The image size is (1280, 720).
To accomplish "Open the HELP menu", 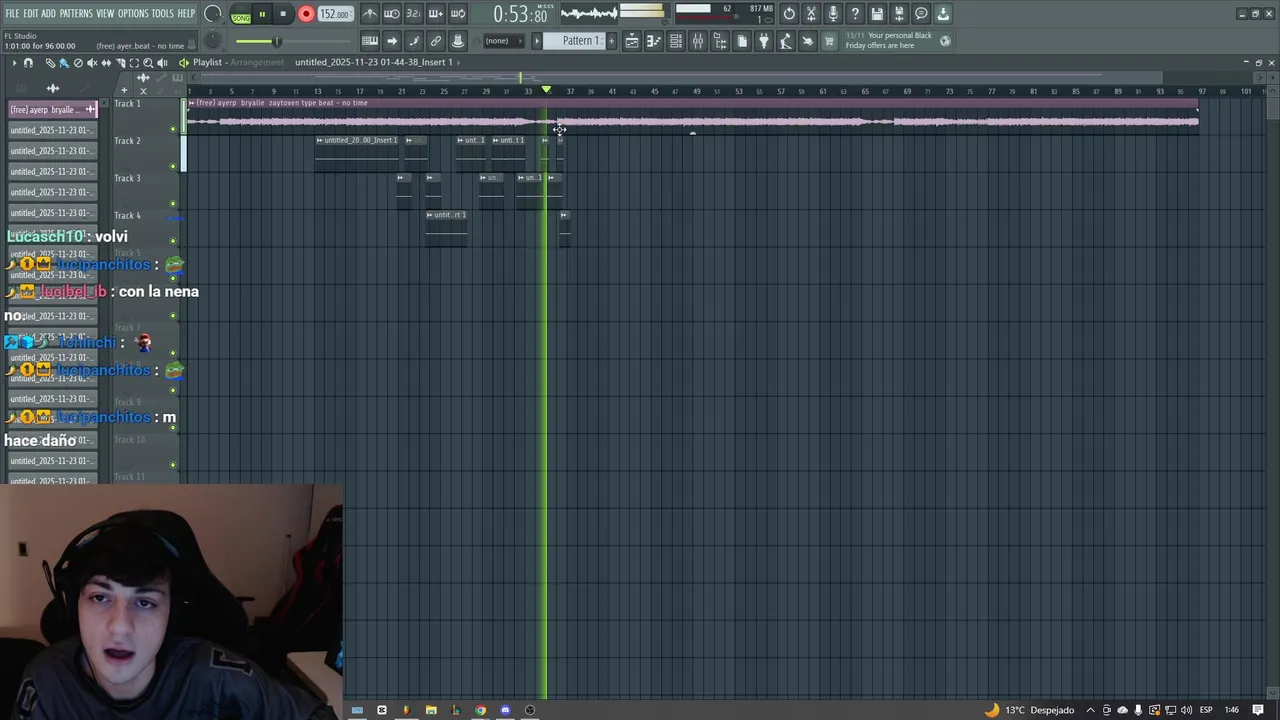I will click(187, 14).
